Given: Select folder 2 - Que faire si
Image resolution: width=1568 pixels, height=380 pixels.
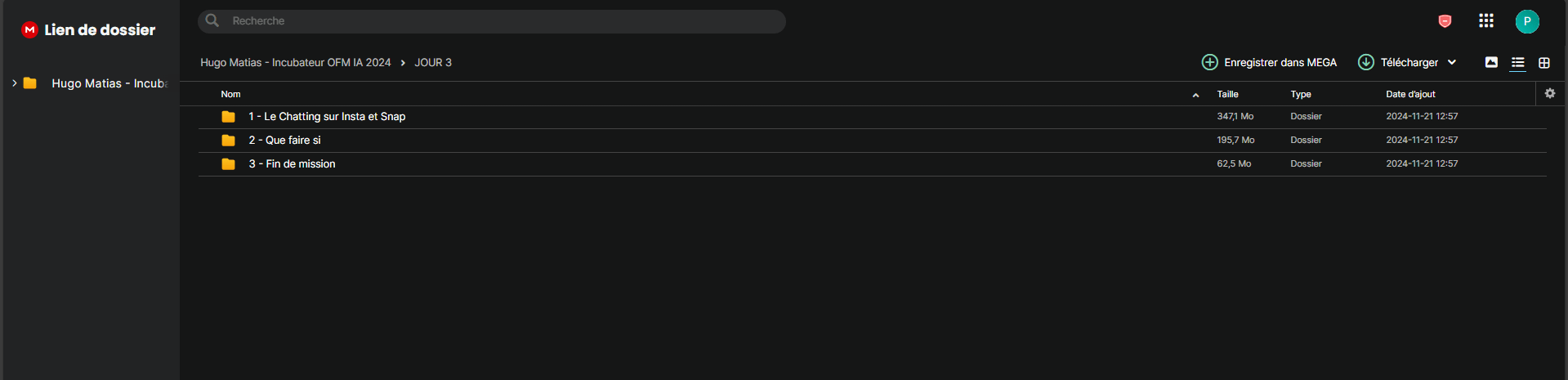Looking at the screenshot, I should tap(872, 141).
